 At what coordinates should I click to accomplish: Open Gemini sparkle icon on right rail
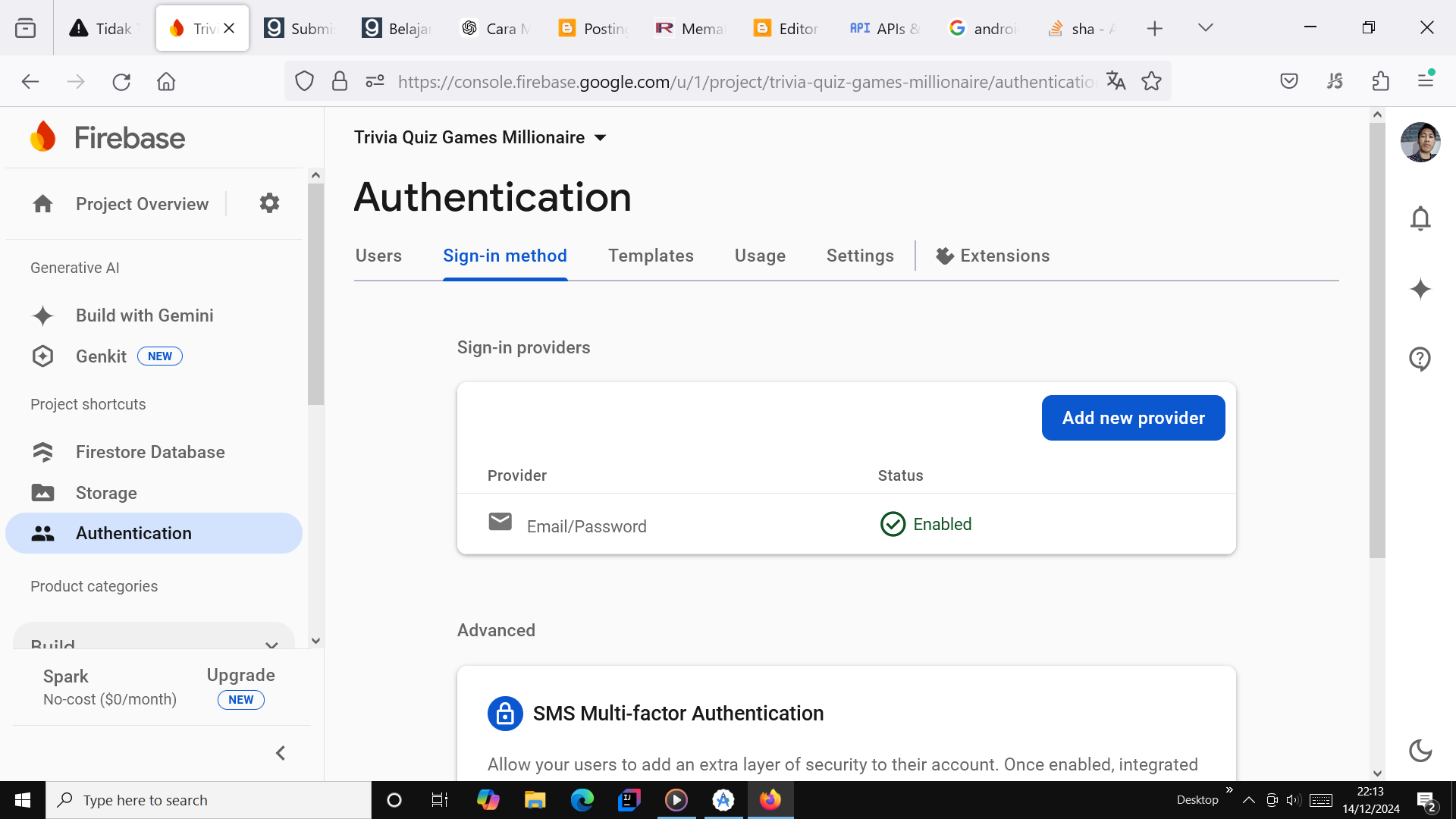(1420, 289)
